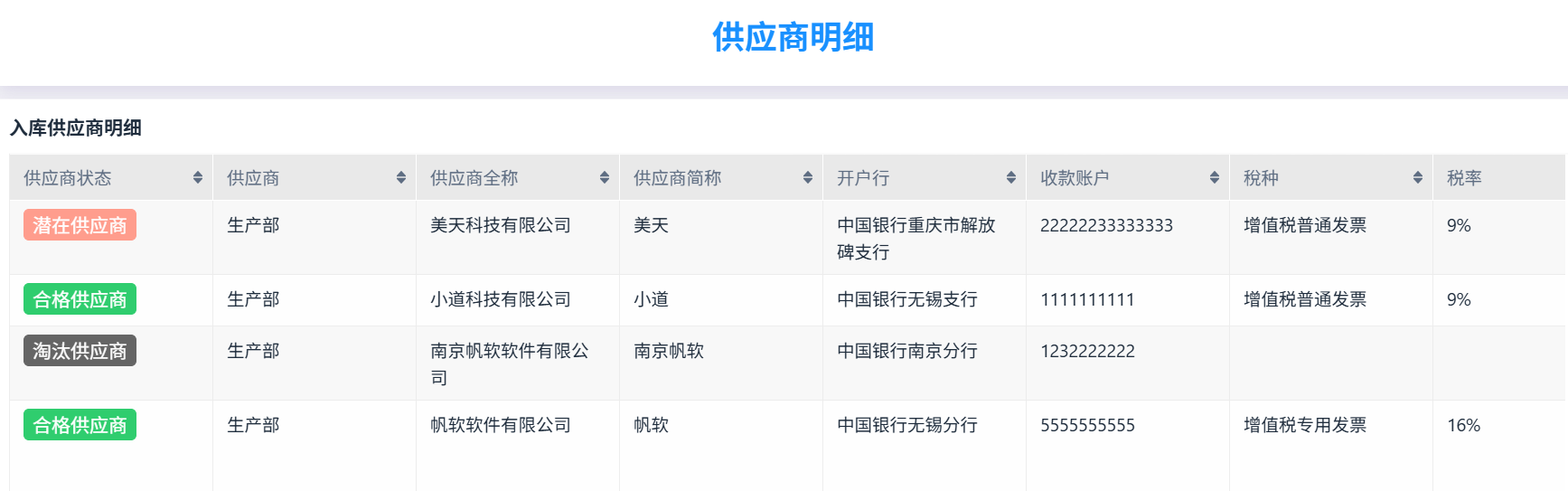
Task: Select the 美天科技有限公司 cell
Action: (501, 225)
